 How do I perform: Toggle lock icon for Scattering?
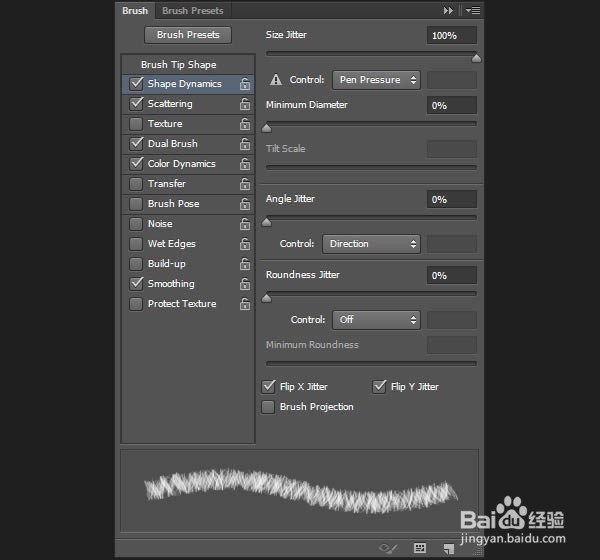(245, 104)
